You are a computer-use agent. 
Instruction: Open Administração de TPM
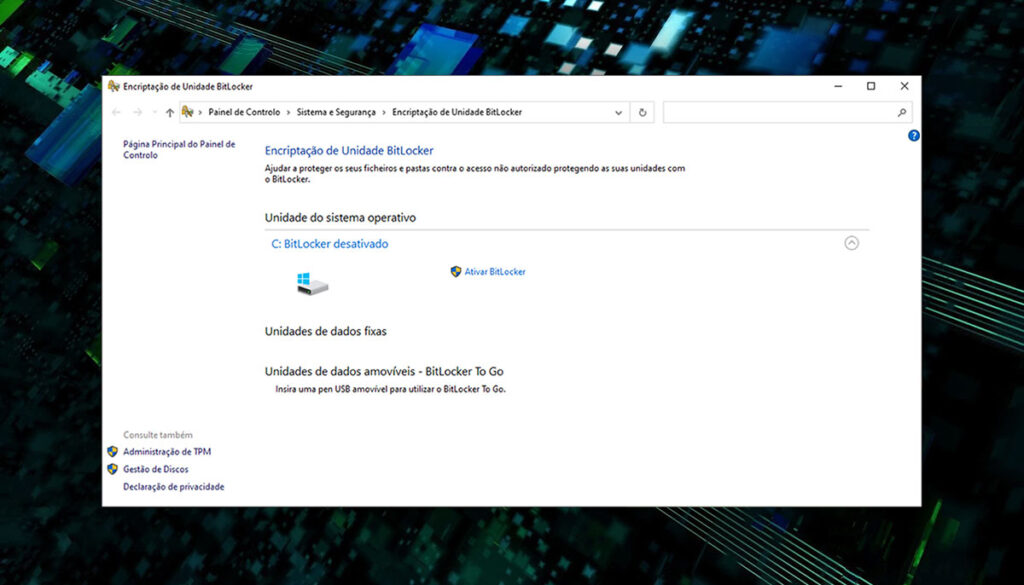[167, 451]
